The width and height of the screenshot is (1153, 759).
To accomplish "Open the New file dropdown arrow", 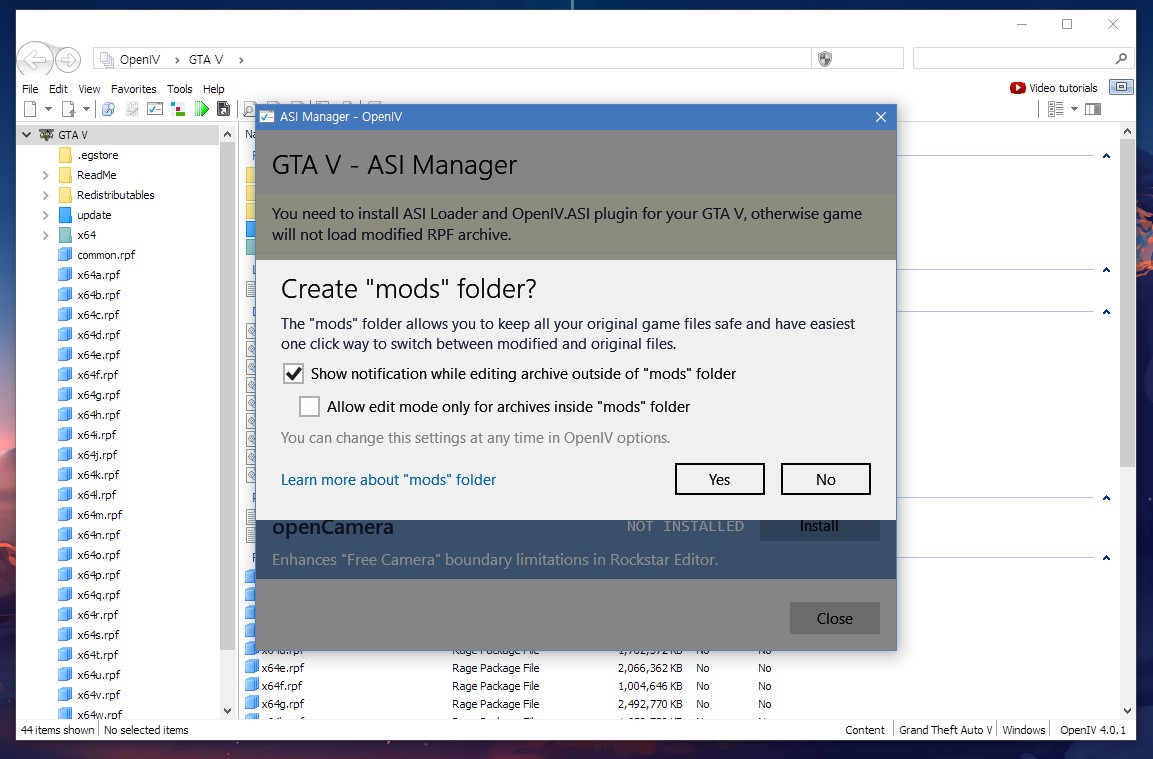I will click(49, 110).
